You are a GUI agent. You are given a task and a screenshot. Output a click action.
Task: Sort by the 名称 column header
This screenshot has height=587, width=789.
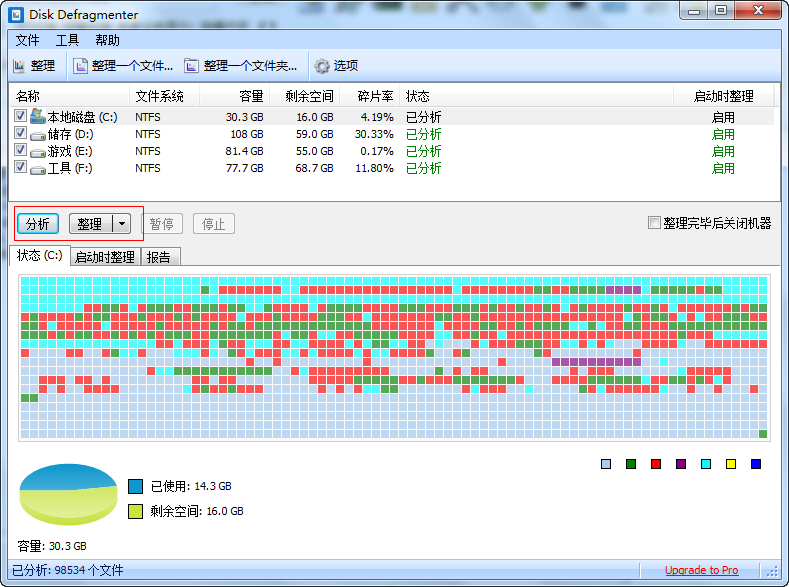69,96
